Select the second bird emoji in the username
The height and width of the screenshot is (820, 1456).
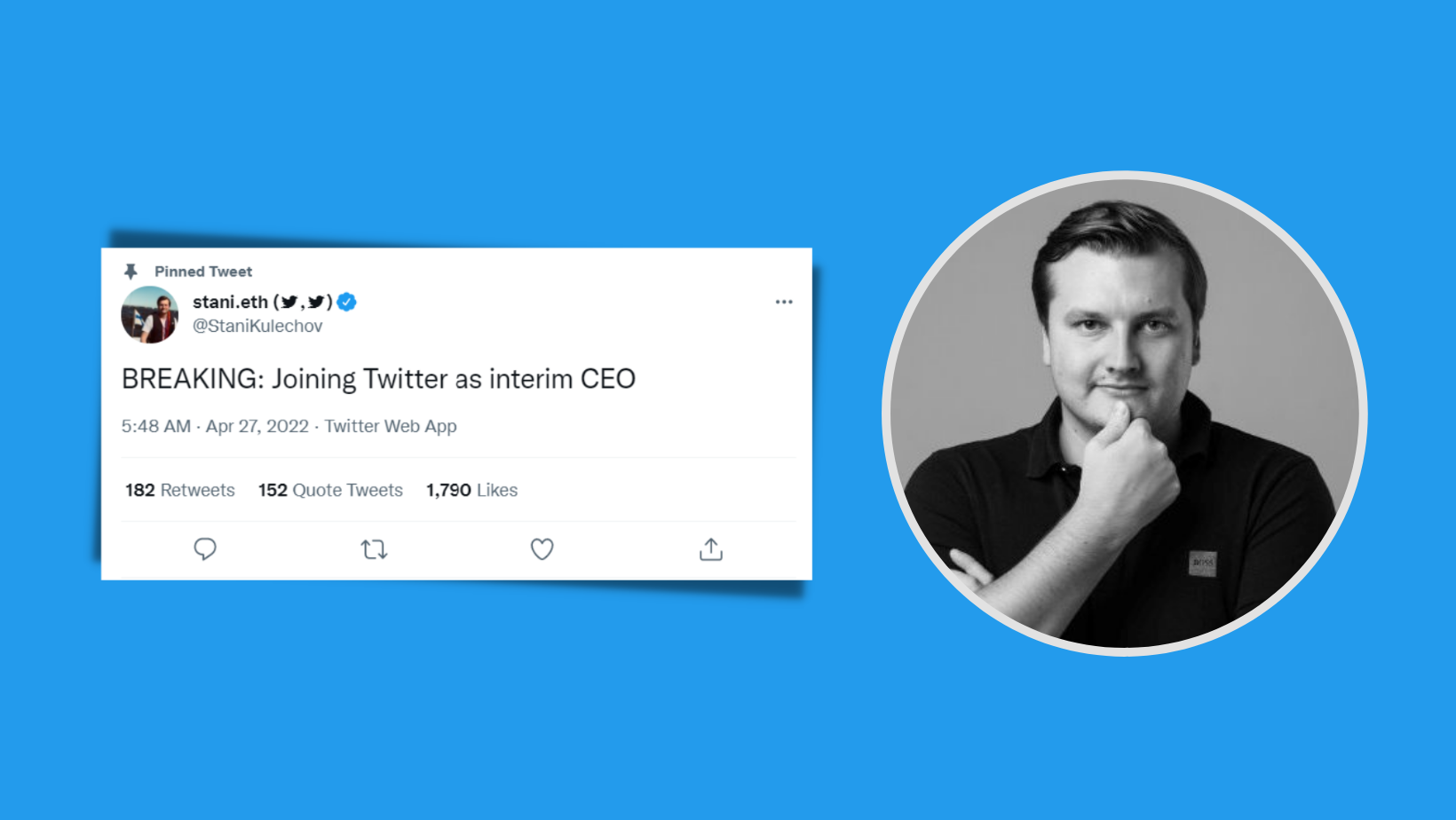(317, 302)
